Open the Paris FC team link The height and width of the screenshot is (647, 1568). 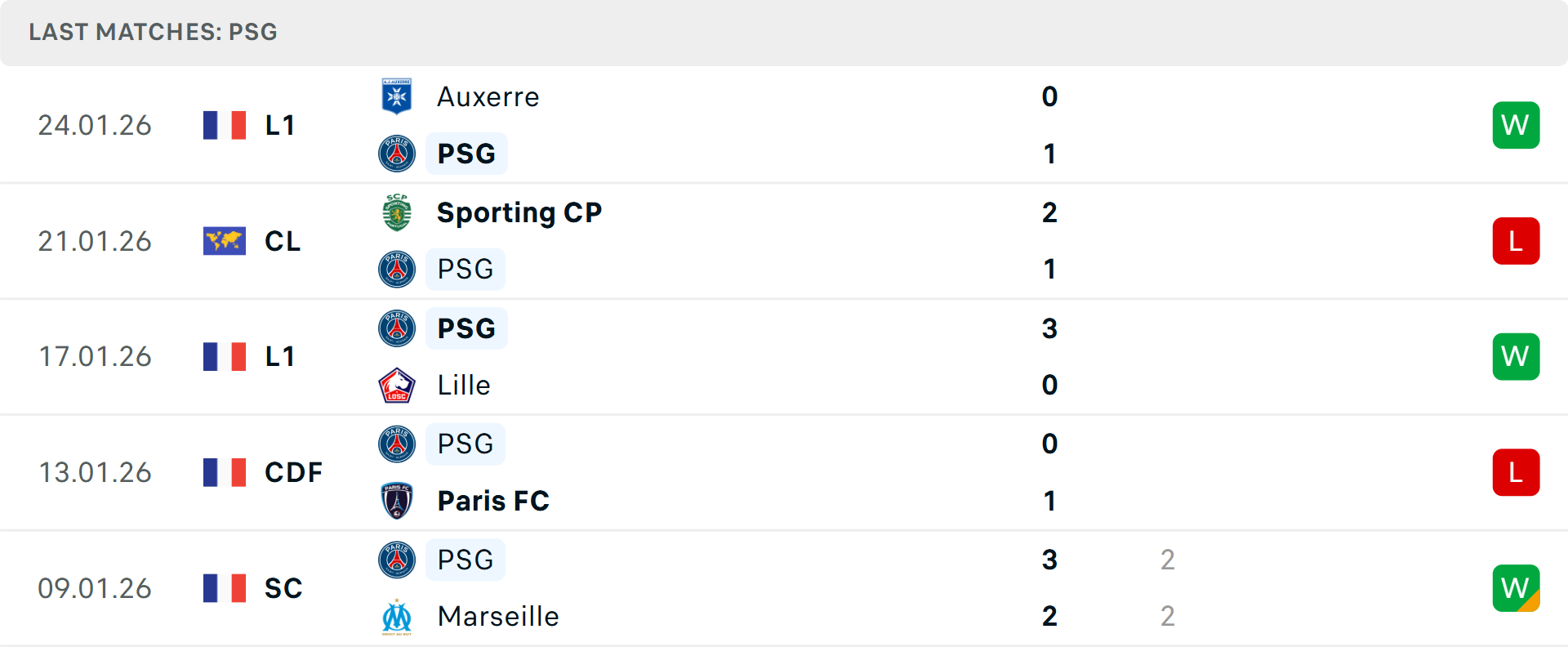(493, 501)
